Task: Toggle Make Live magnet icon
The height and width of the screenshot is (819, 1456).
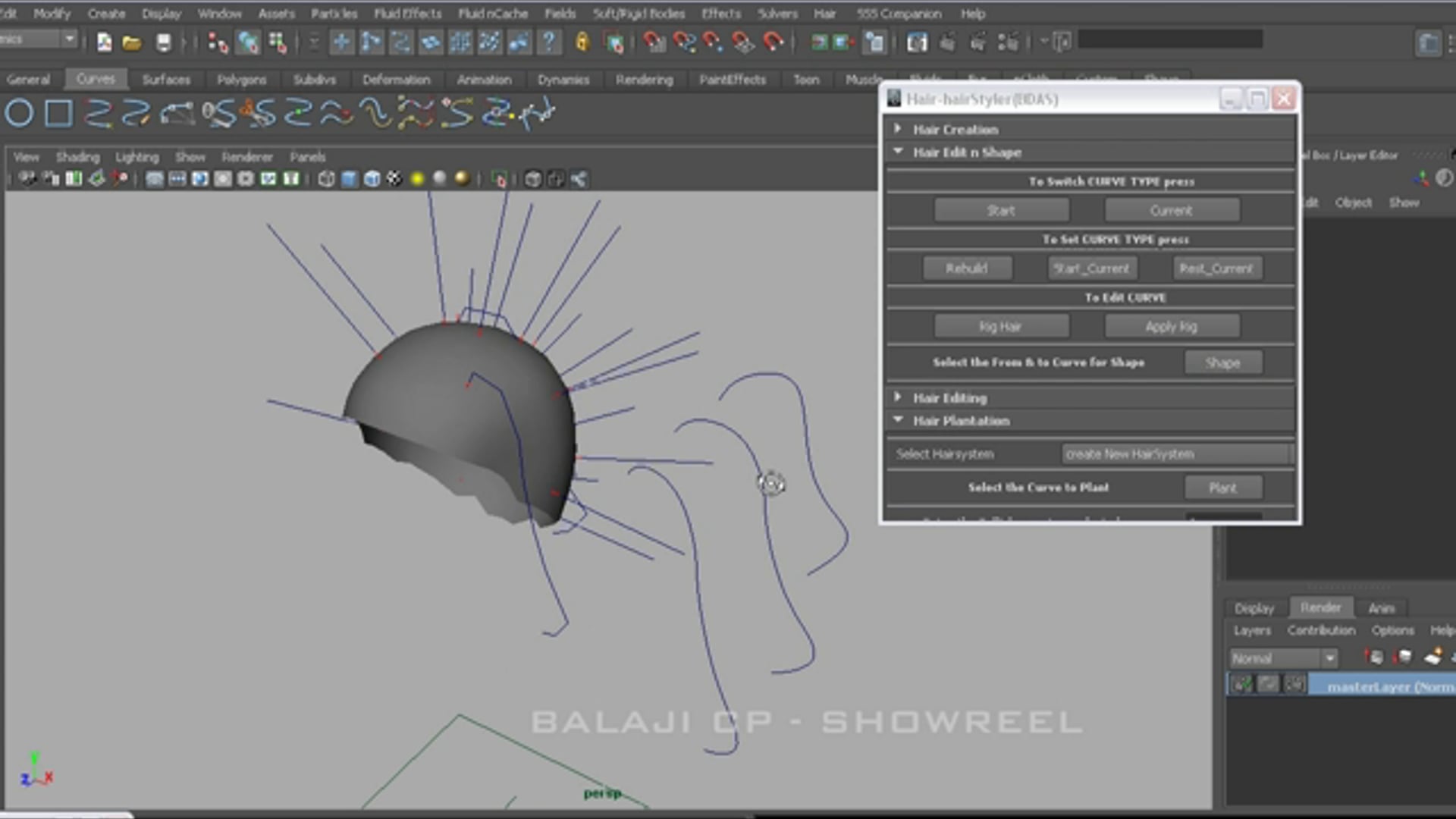Action: (x=773, y=42)
